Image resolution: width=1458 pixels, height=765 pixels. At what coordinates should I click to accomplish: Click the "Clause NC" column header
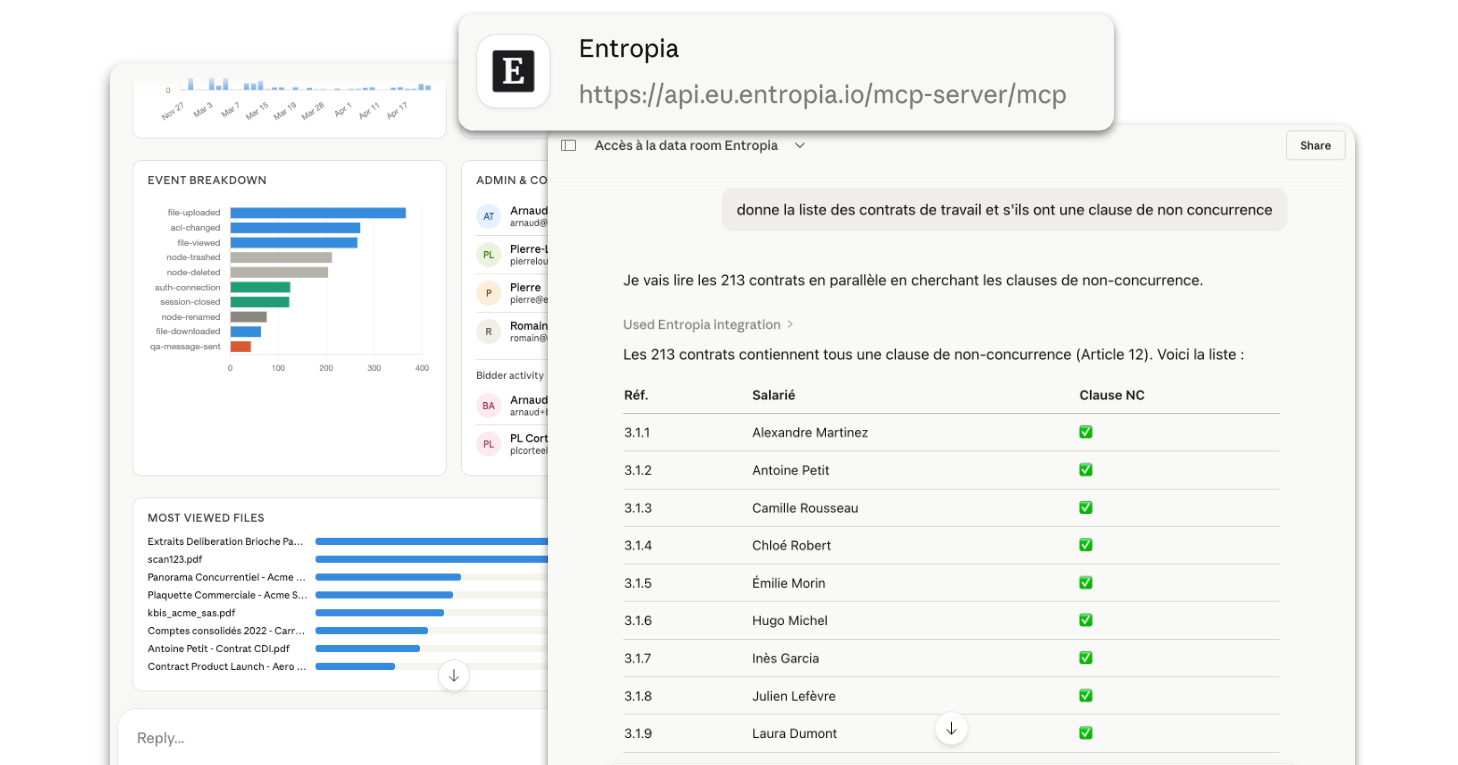[x=1112, y=395]
